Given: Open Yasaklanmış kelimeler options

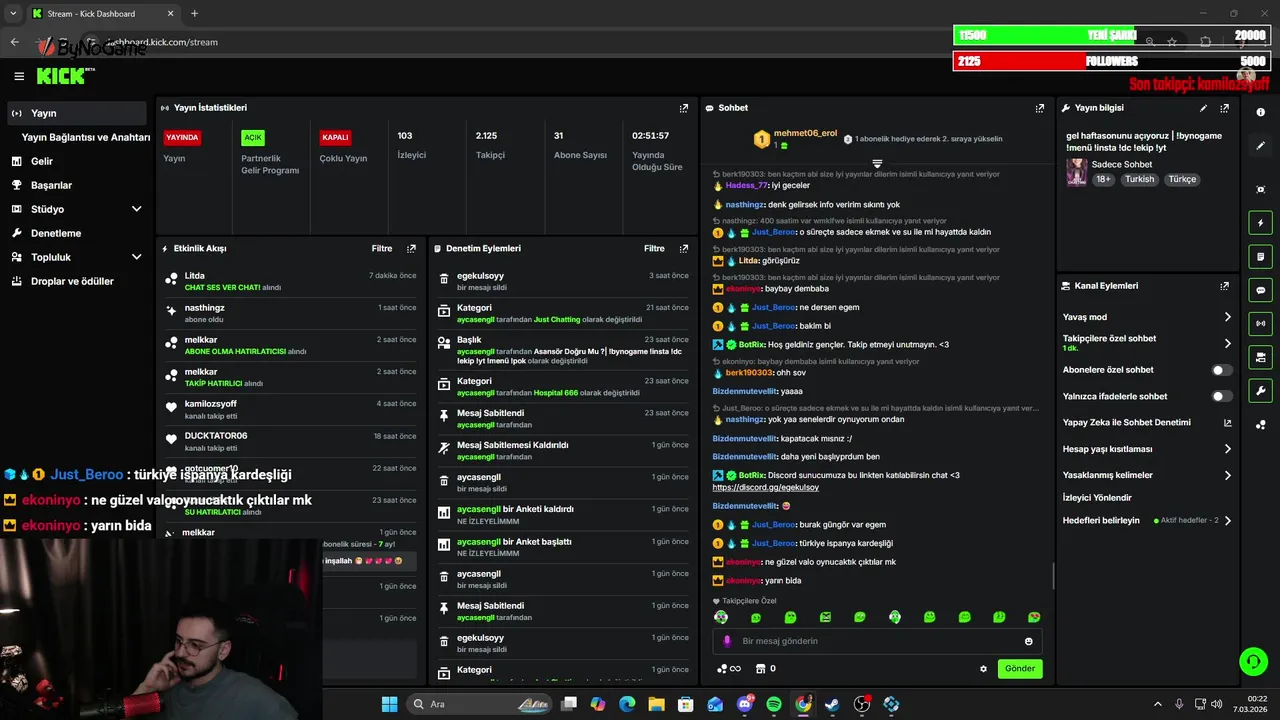Looking at the screenshot, I should [x=1147, y=475].
